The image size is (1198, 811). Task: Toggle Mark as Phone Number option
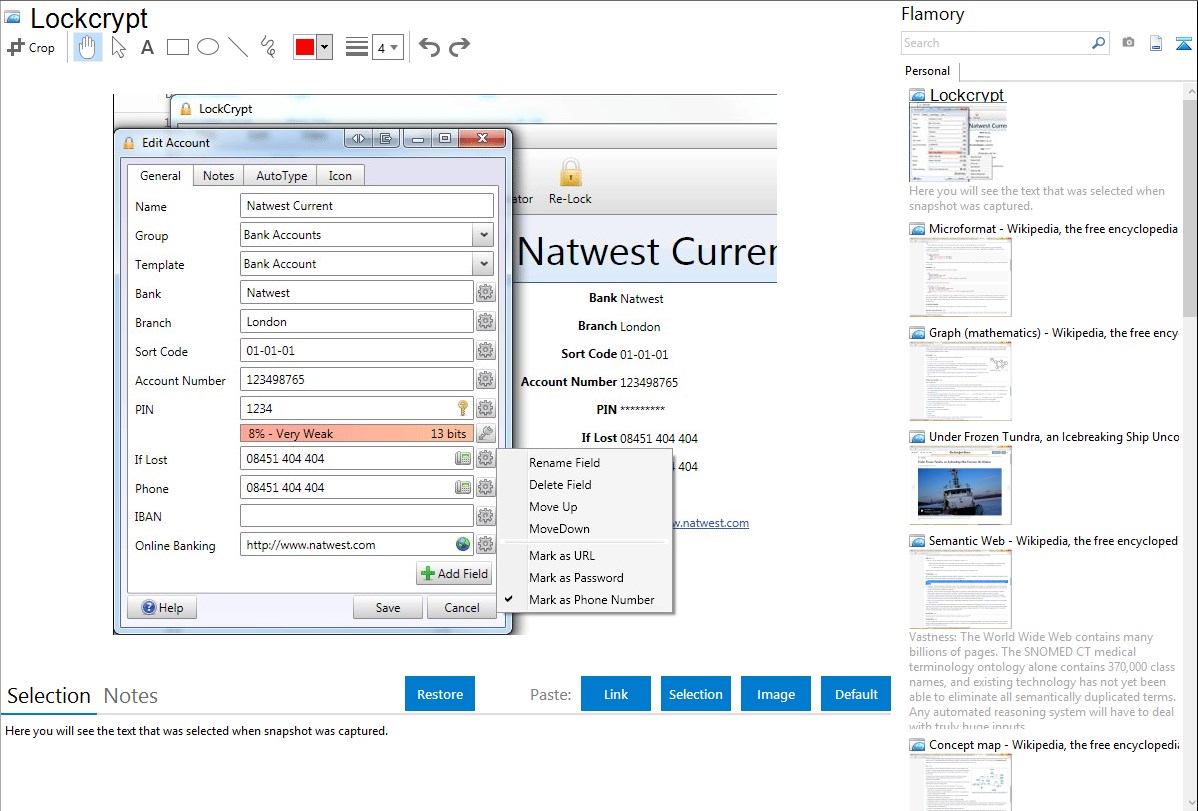point(585,600)
